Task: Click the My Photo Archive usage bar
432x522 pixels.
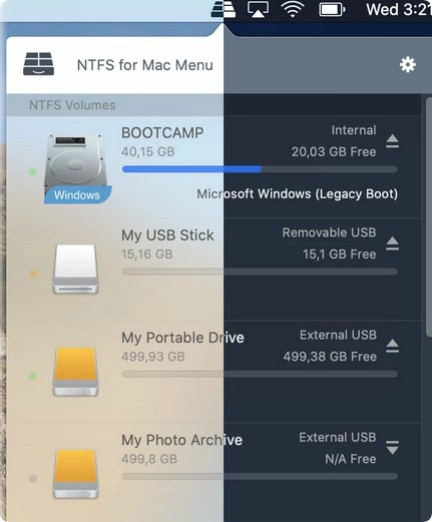Action: (260, 476)
